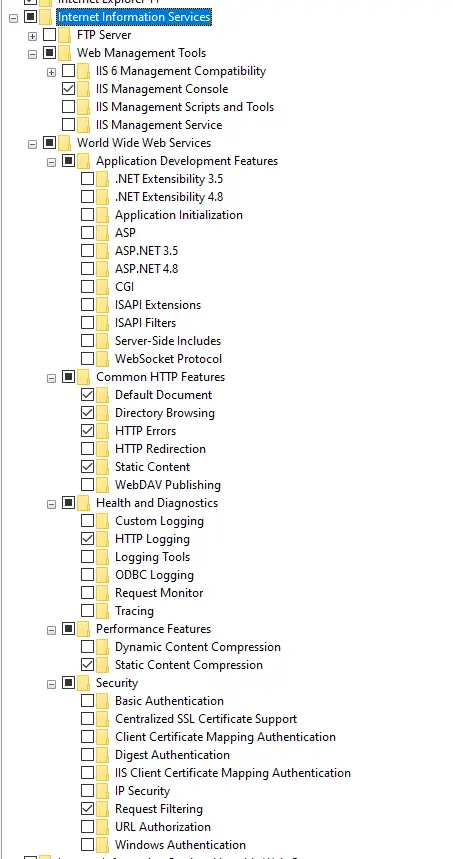Image resolution: width=453 pixels, height=859 pixels.
Task: Enable the Windows Authentication checkbox
Action: tap(87, 845)
